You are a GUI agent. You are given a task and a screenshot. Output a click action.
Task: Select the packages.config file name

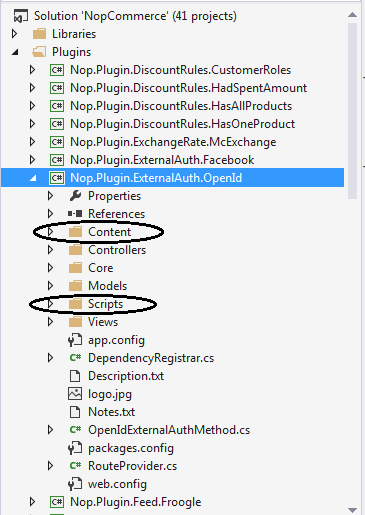tap(131, 448)
